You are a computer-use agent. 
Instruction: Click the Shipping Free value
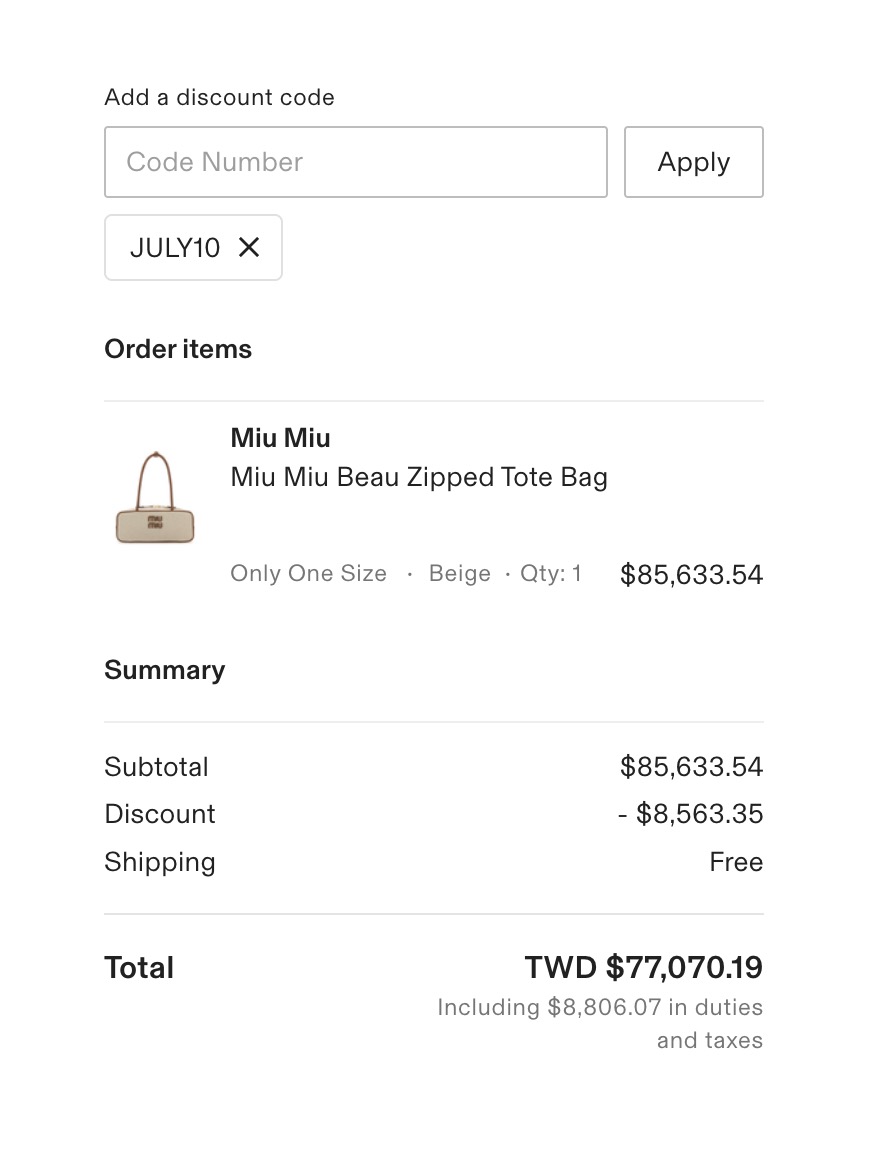(736, 862)
